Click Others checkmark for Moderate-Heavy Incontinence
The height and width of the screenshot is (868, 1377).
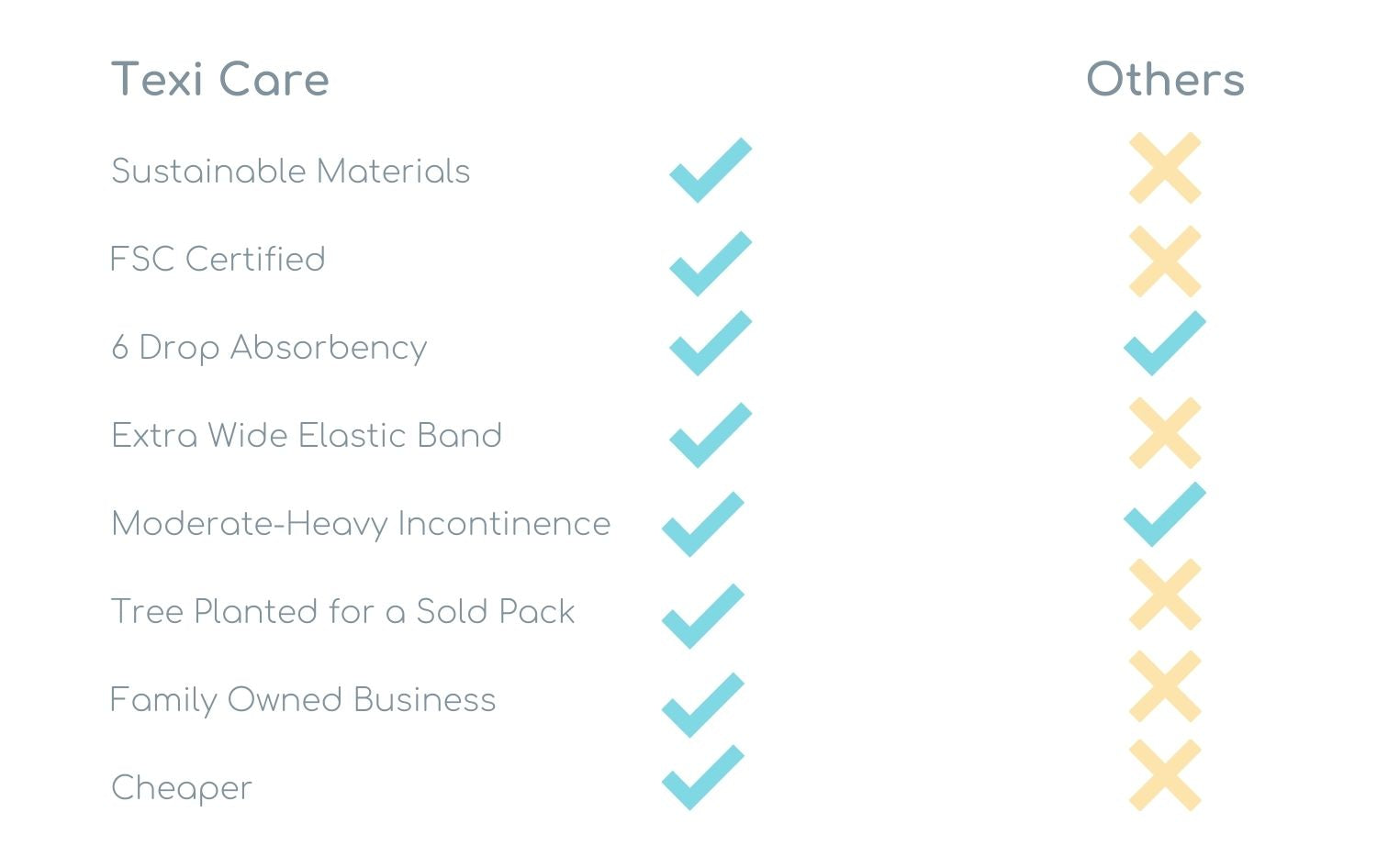point(1164,514)
